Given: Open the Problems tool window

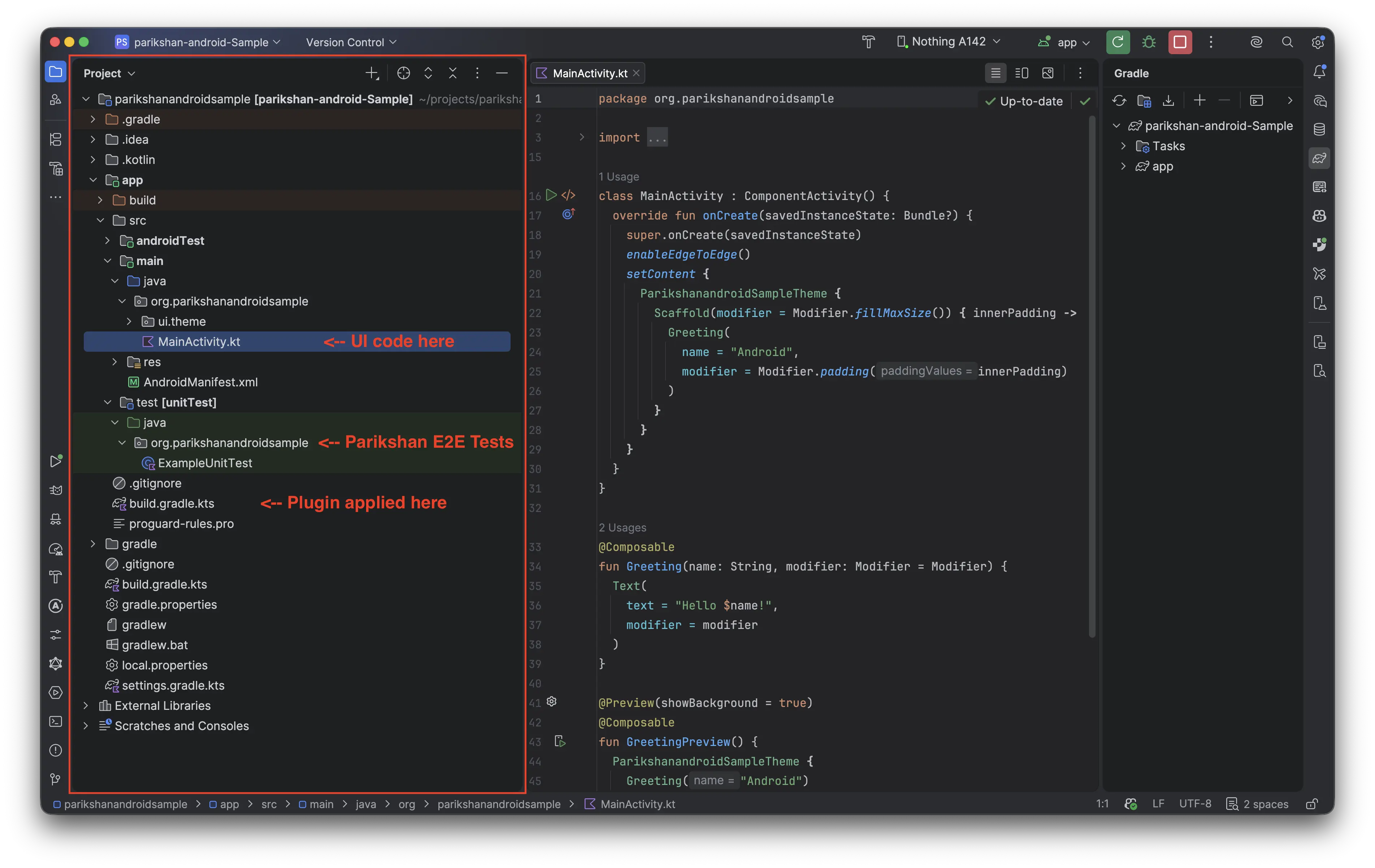Looking at the screenshot, I should click(55, 750).
